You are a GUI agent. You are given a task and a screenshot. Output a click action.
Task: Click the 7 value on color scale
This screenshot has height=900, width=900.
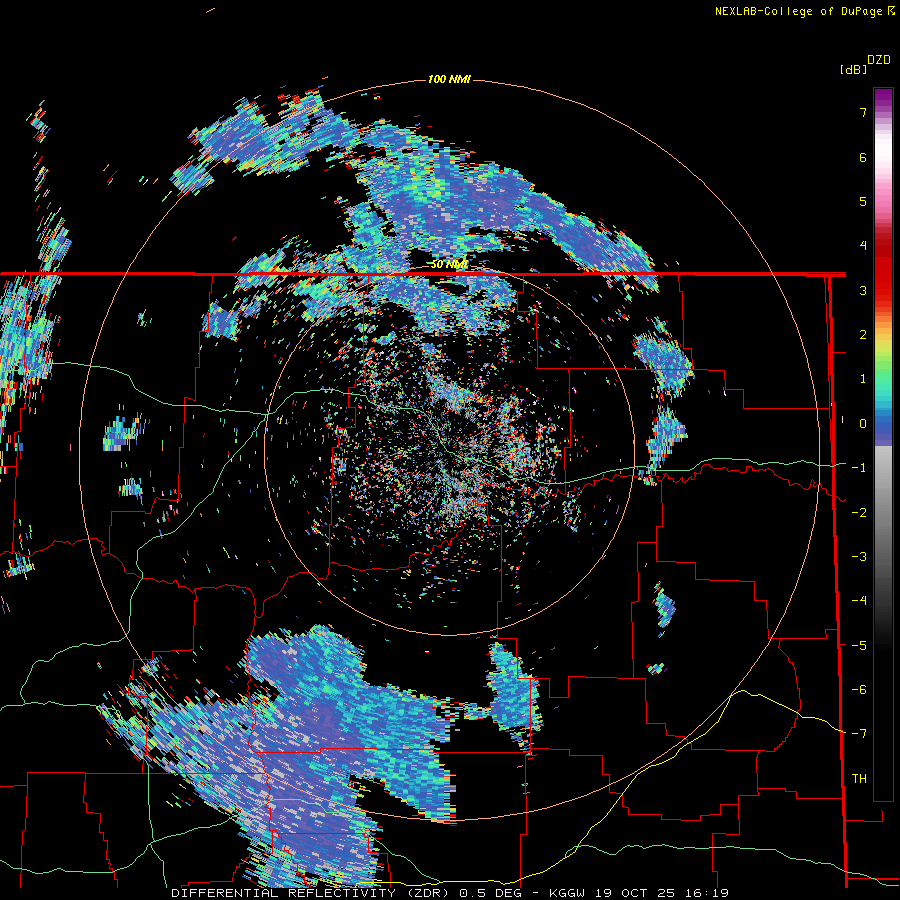(x=863, y=112)
